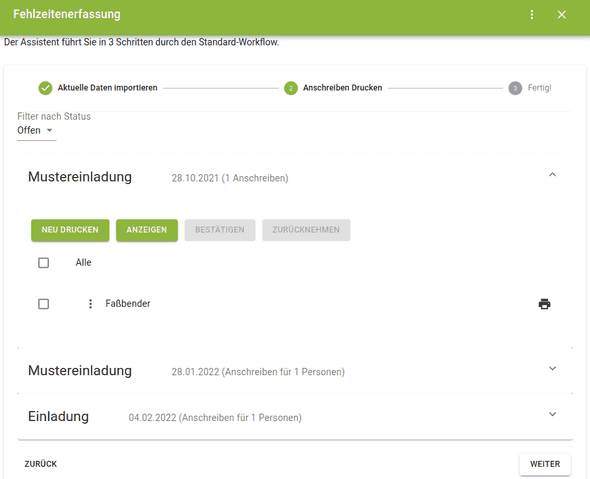Go to Aktuelle Daten importieren step
590x479 pixels.
pyautogui.click(x=107, y=88)
